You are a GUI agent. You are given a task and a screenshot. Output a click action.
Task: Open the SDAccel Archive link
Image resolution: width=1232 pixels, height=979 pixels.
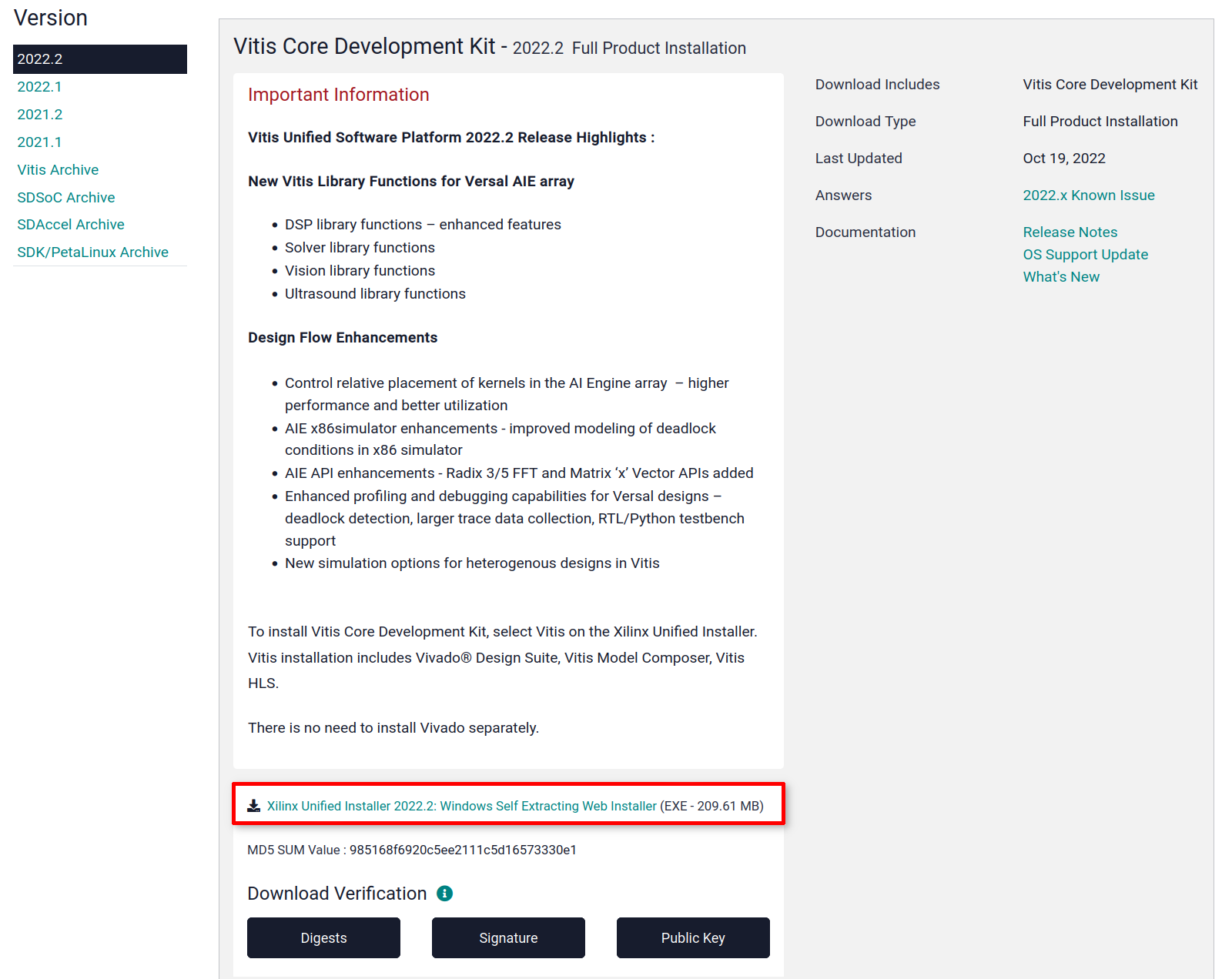[71, 225]
